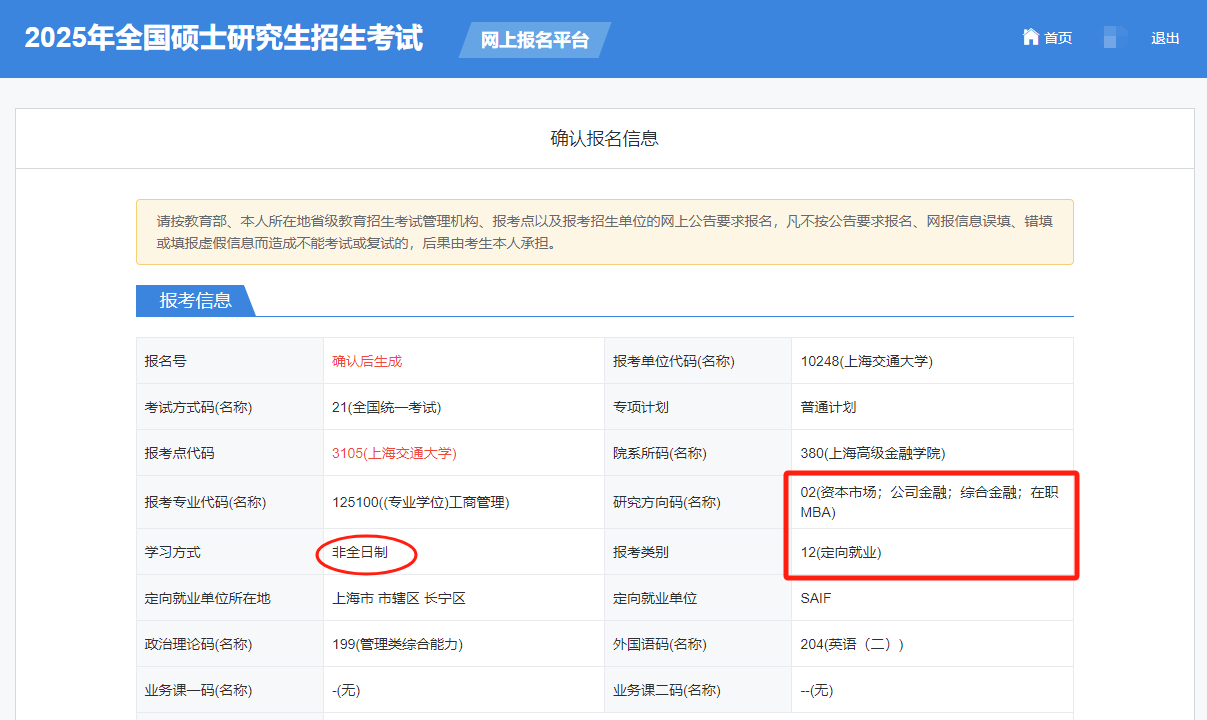Screen dimensions: 1207x720
Task: Click the 政治理论码(名称) label
Action: pyautogui.click(x=198, y=644)
